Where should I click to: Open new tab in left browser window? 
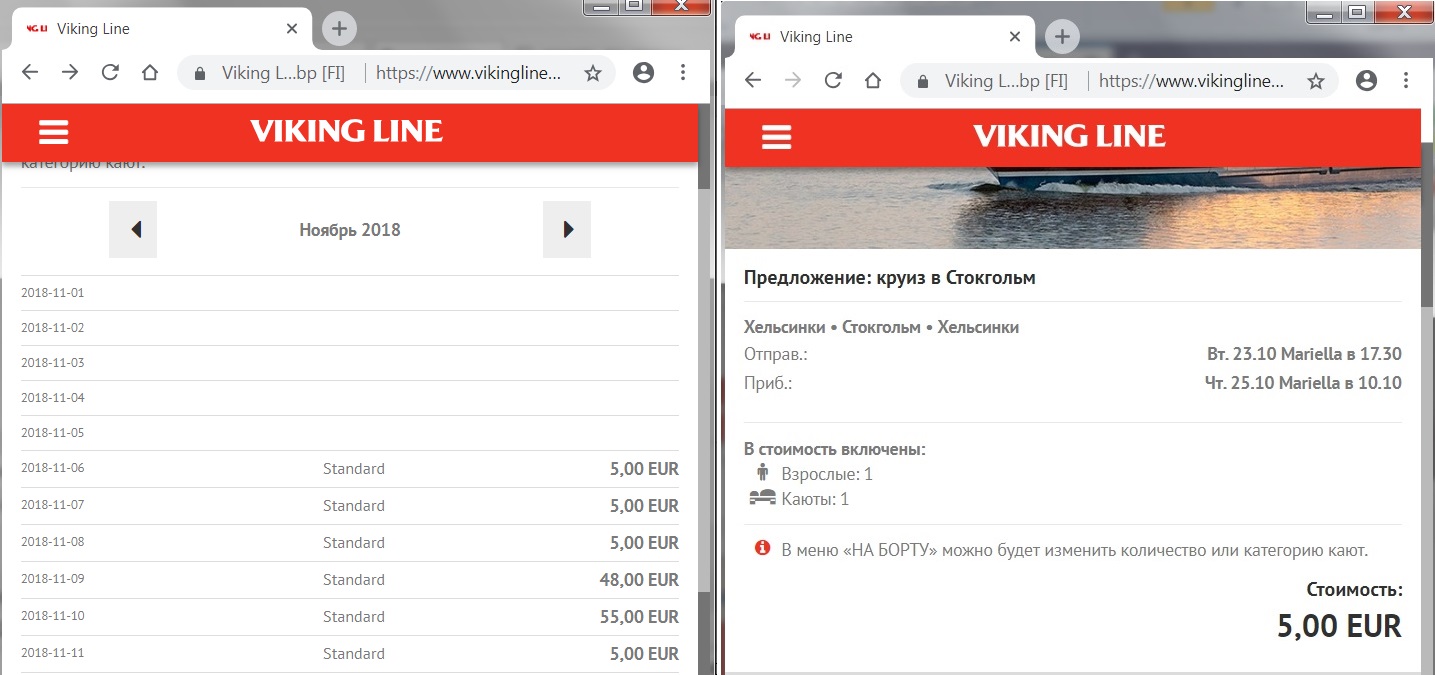tap(339, 29)
